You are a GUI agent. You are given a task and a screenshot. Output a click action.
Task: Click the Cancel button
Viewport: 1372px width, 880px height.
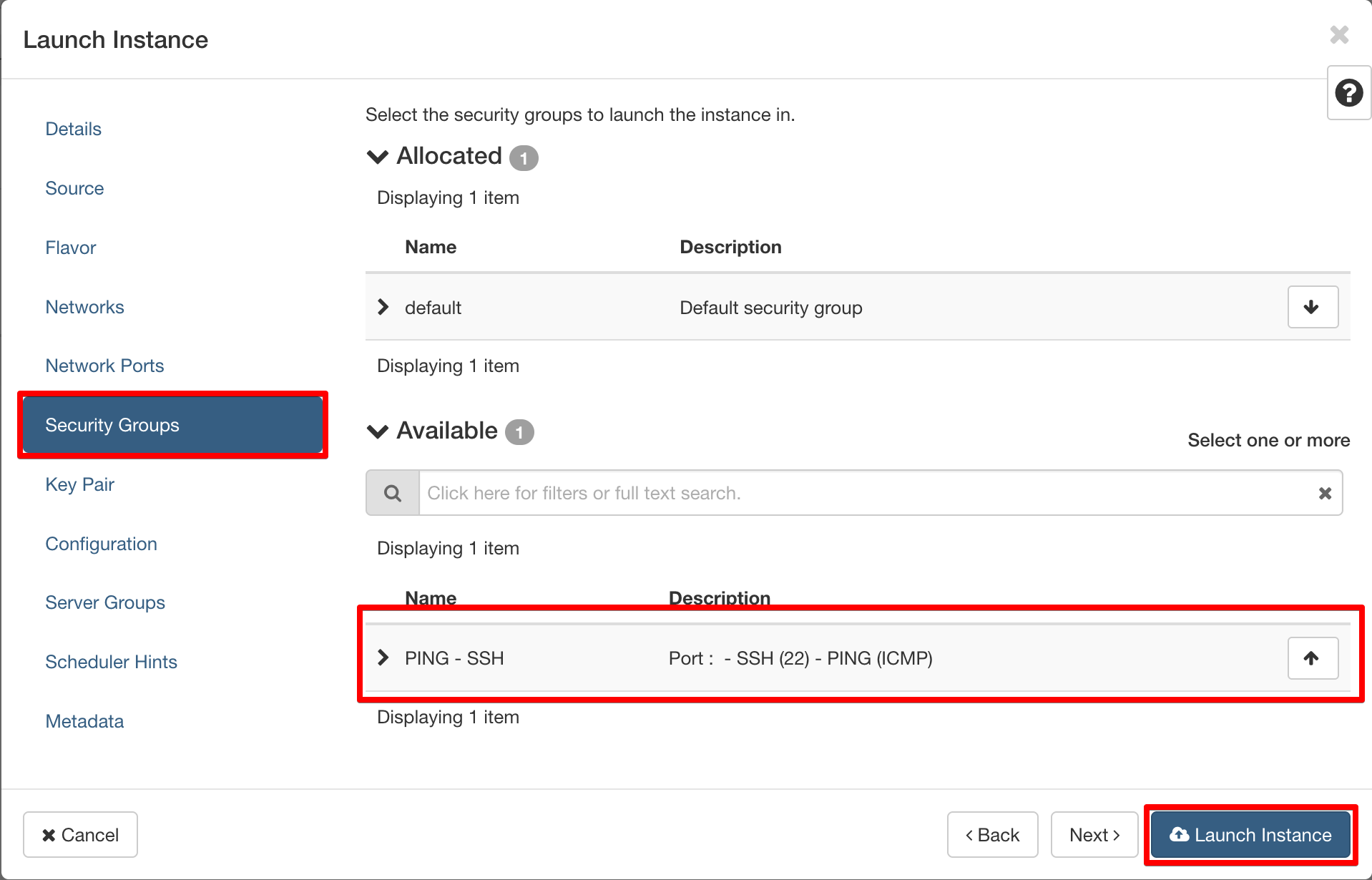tap(80, 835)
